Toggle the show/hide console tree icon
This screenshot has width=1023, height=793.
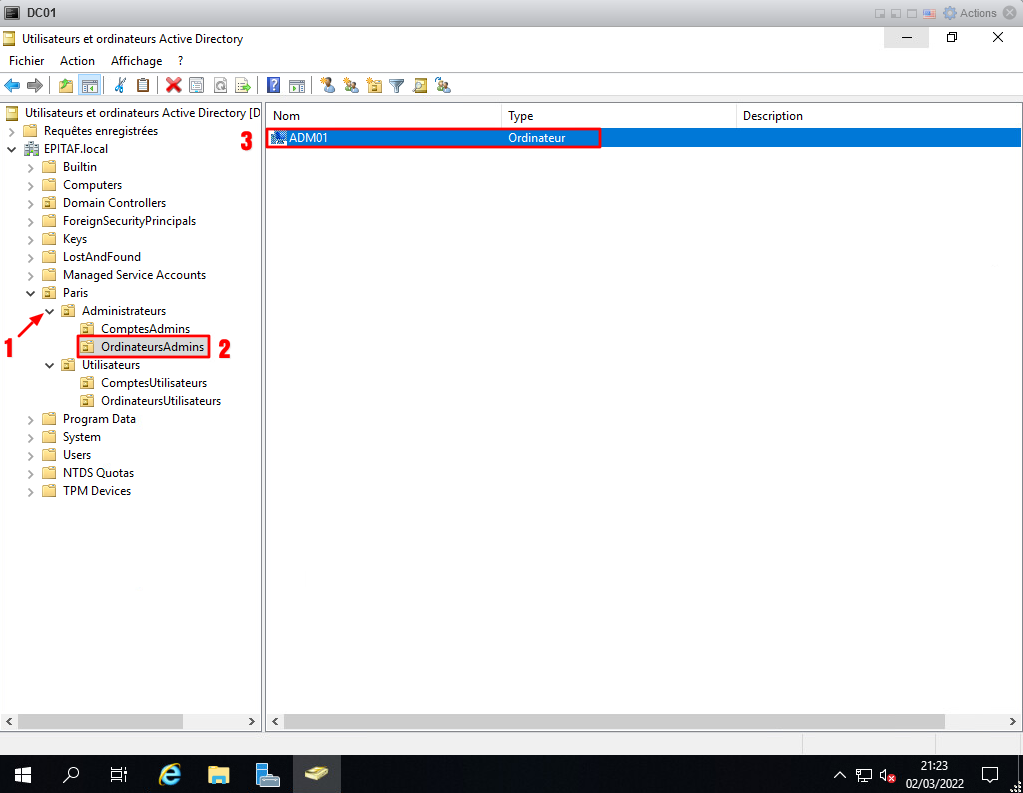(89, 86)
